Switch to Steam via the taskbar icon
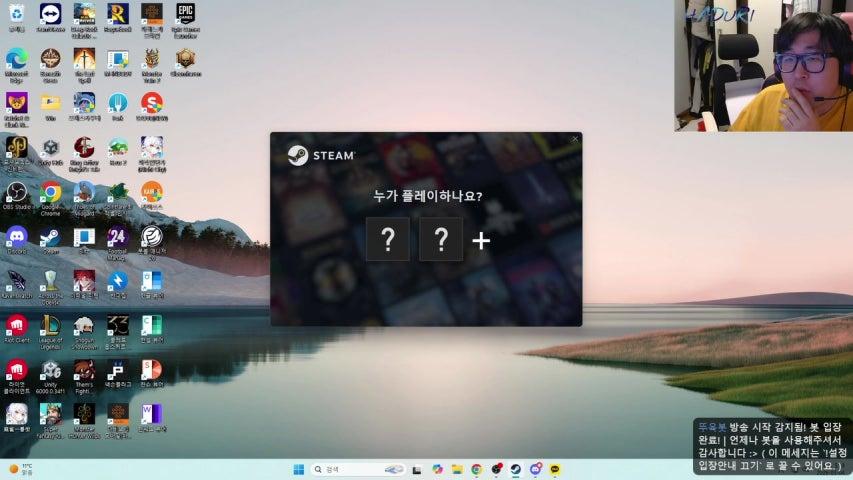853x480 pixels. pyautogui.click(x=516, y=469)
